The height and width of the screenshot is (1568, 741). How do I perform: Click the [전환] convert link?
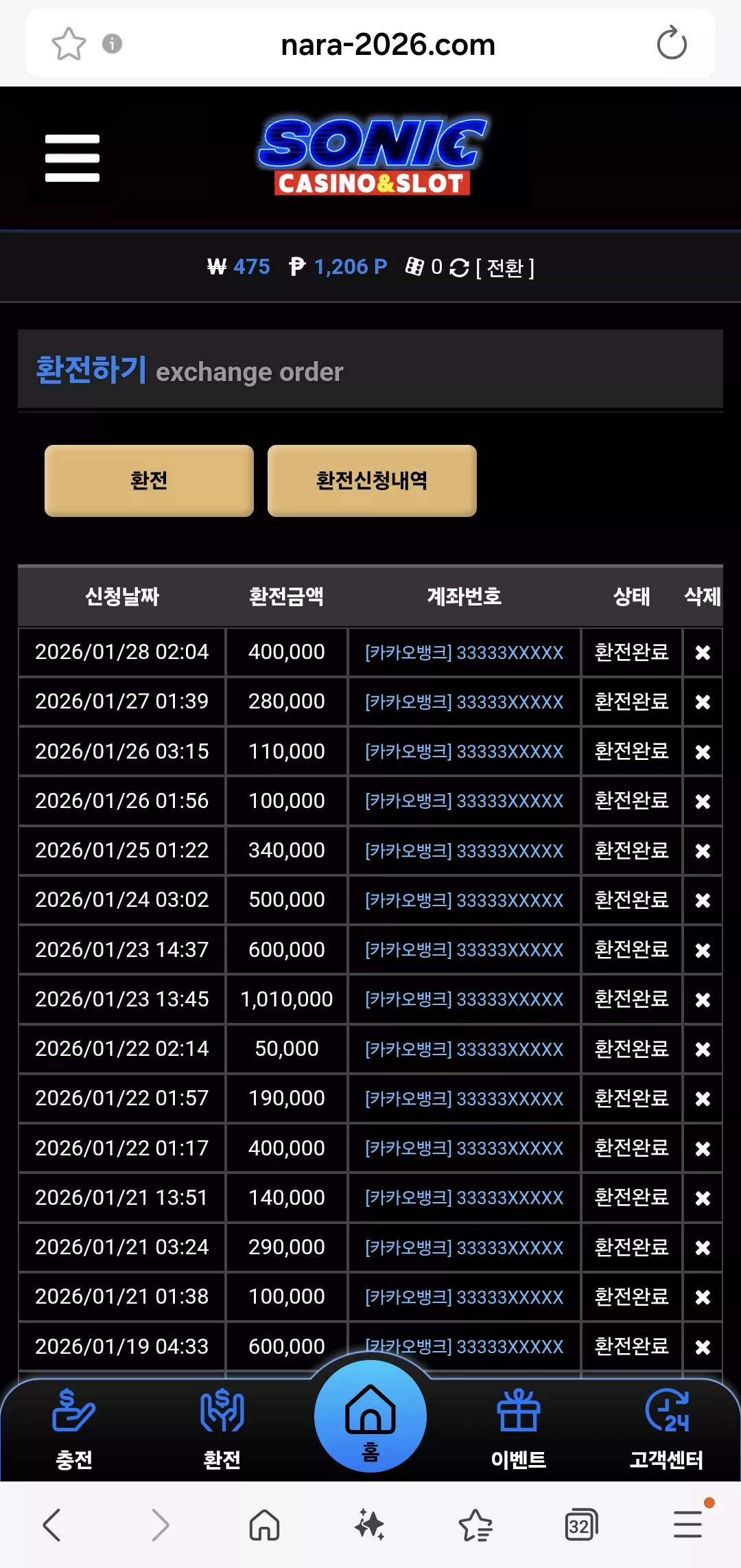point(505,268)
